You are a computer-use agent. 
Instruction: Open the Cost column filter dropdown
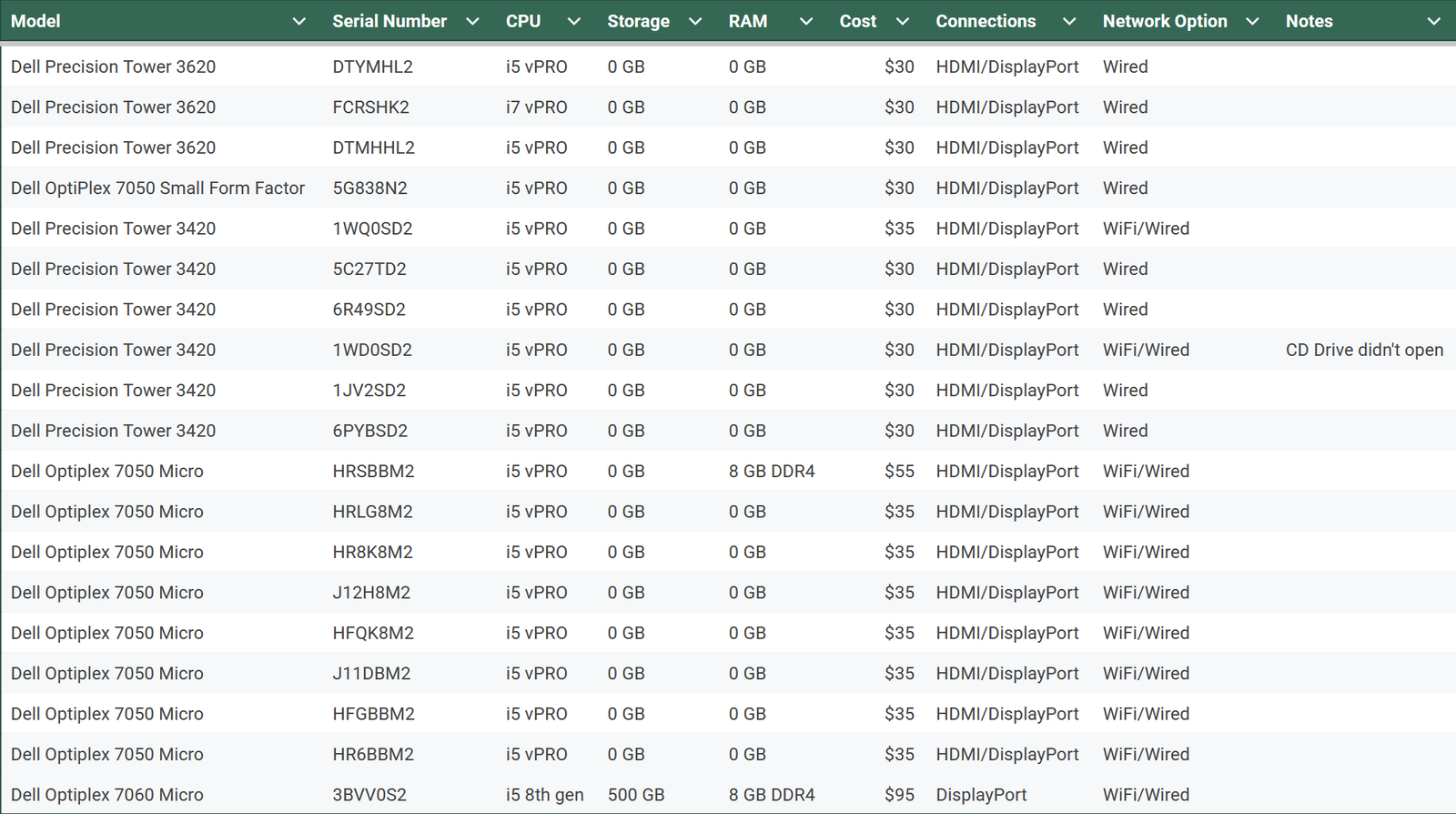point(903,22)
